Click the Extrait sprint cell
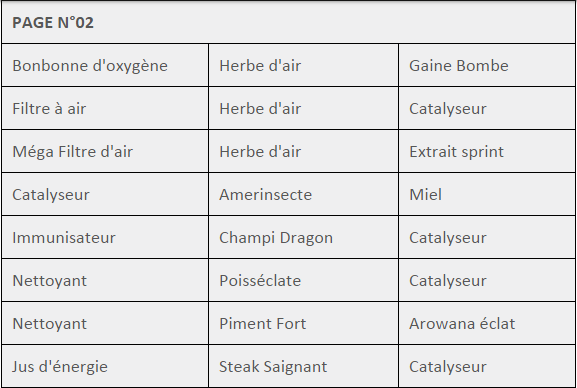Screen dimensions: 577x388 click(487, 151)
